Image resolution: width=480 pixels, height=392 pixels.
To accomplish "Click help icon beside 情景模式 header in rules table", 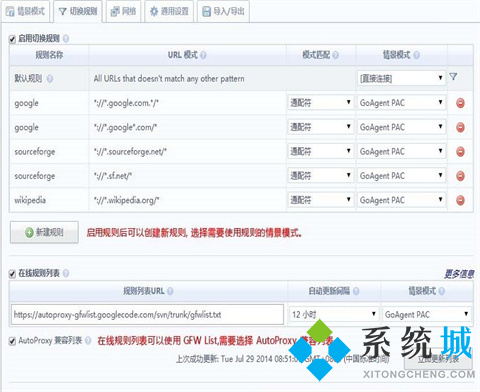I will pos(416,55).
